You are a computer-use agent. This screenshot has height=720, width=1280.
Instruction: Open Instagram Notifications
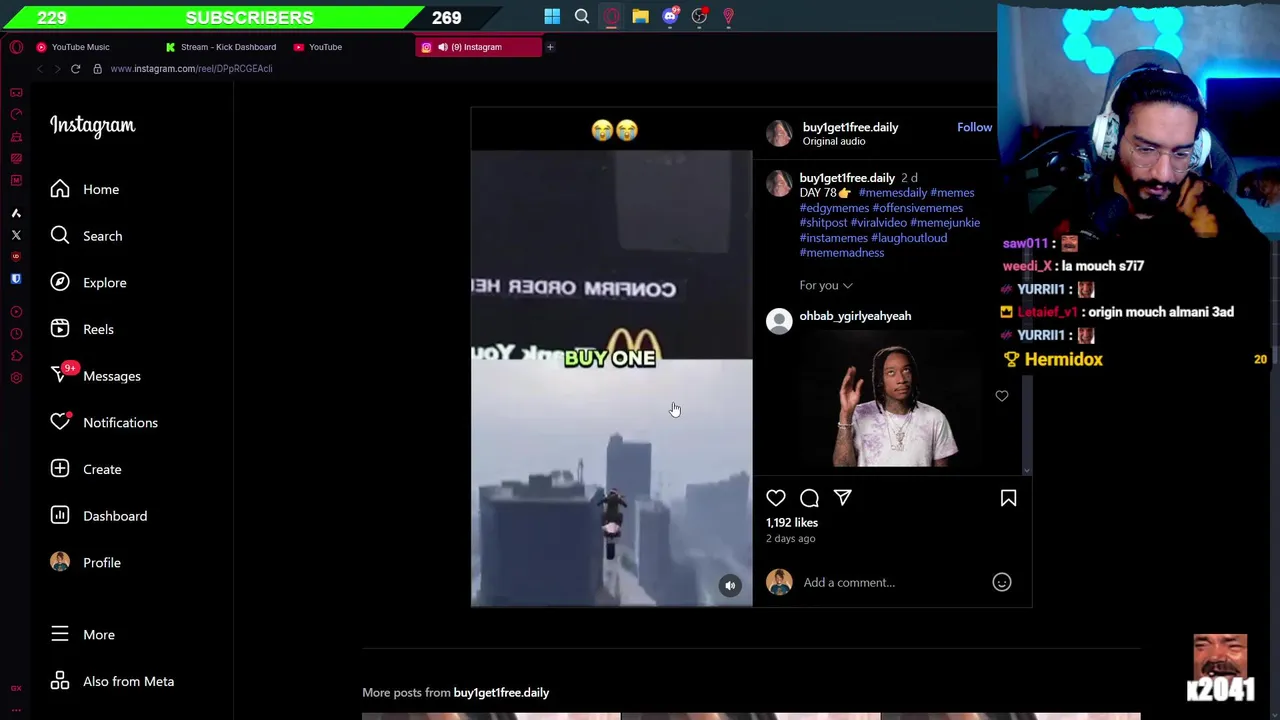[104, 423]
